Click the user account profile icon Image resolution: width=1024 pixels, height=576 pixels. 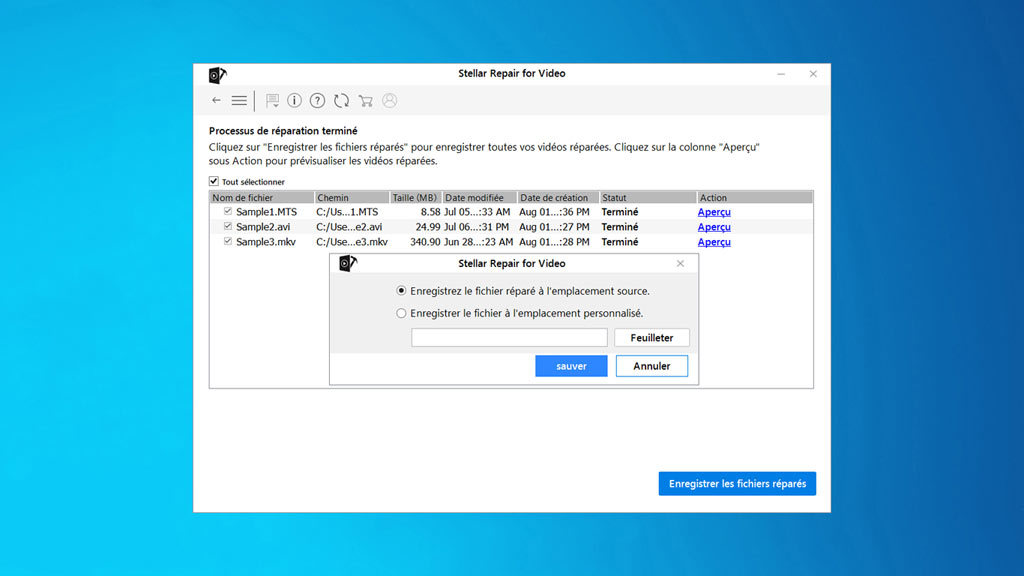(x=390, y=101)
